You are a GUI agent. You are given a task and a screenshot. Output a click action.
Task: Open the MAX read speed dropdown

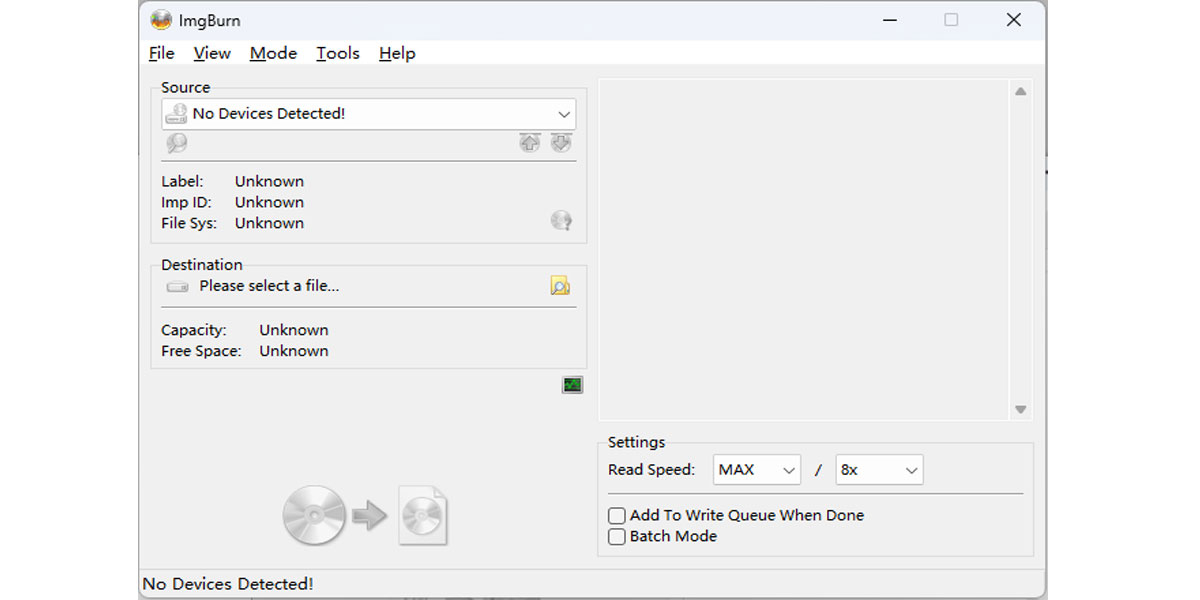tap(757, 470)
